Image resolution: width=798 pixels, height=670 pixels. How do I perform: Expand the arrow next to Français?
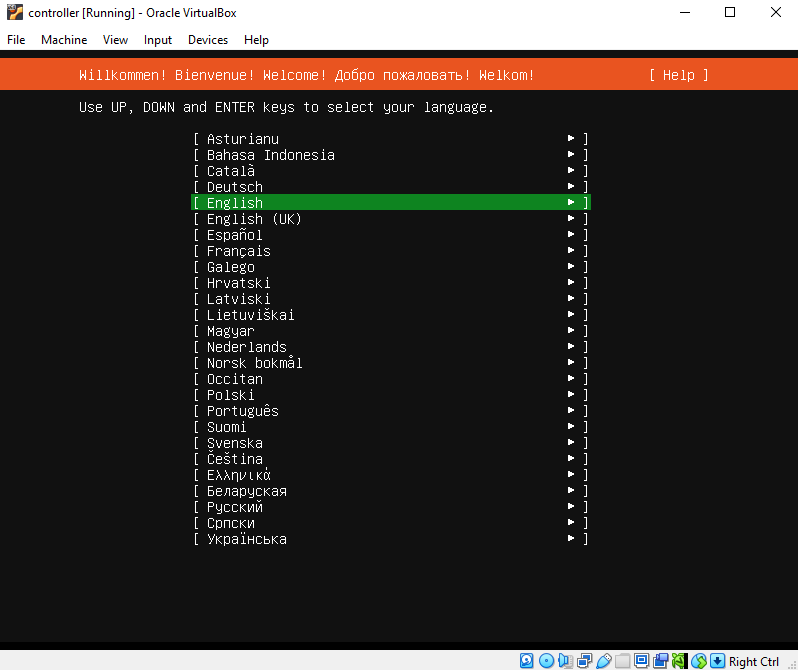point(571,251)
